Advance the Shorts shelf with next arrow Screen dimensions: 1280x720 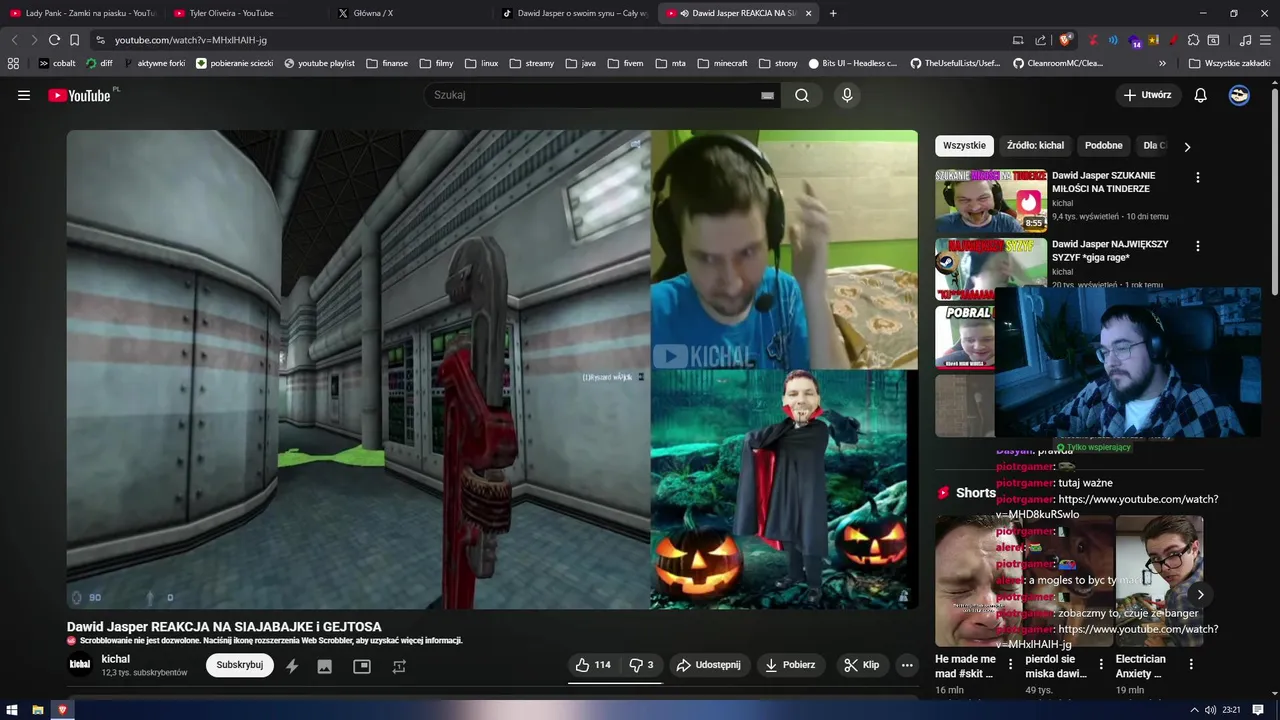(x=1201, y=595)
